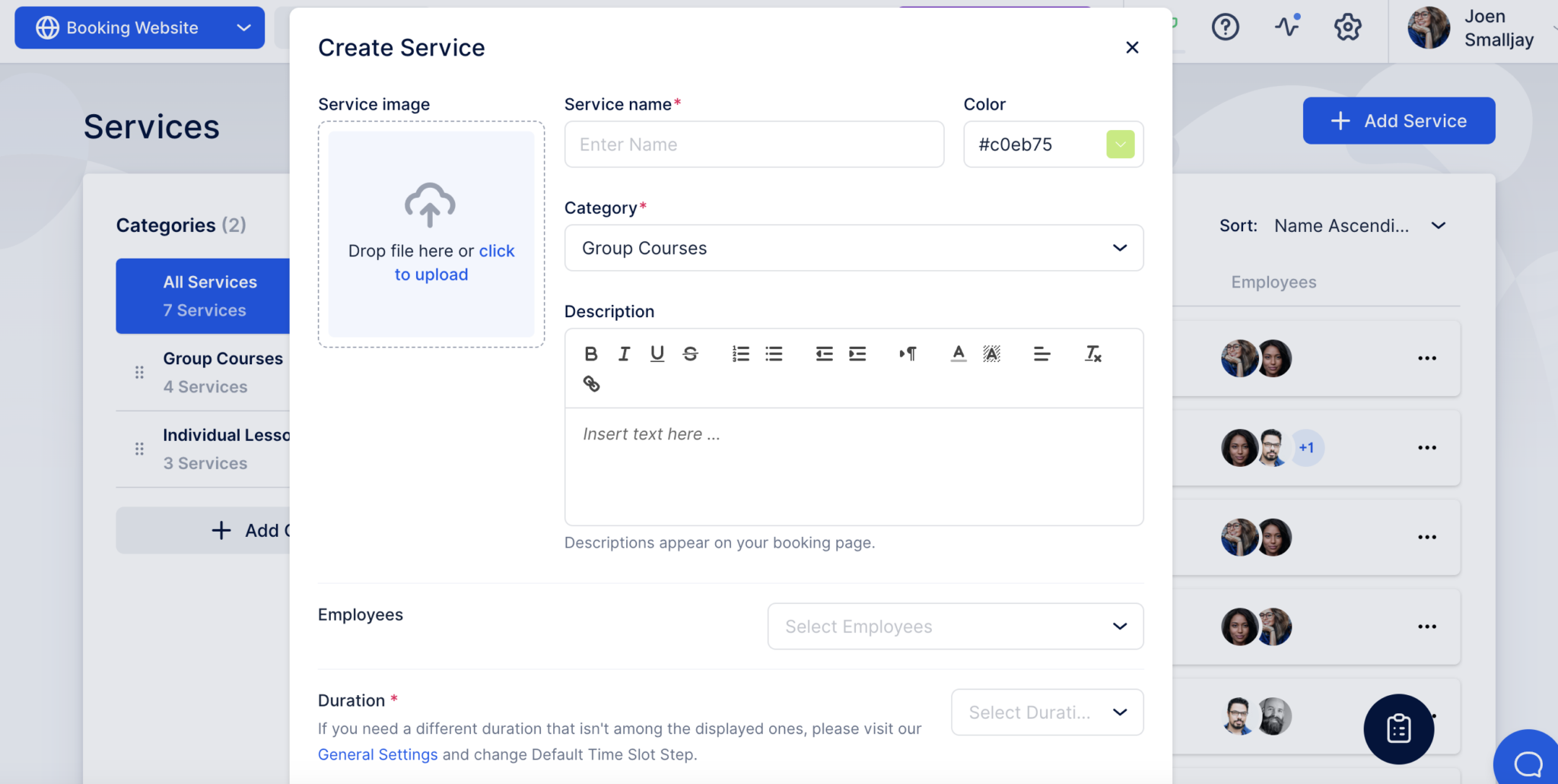Open the Booking Website menu
Image resolution: width=1558 pixels, height=784 pixels.
pos(139,27)
